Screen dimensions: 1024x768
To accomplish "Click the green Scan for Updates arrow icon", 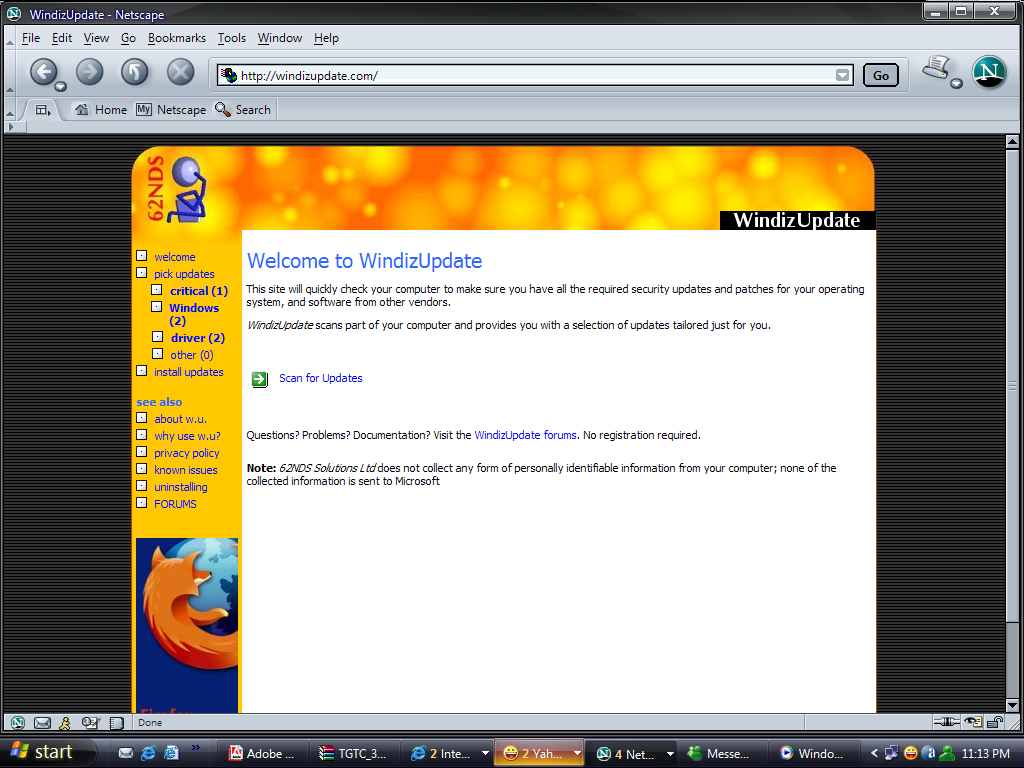I will coord(260,378).
